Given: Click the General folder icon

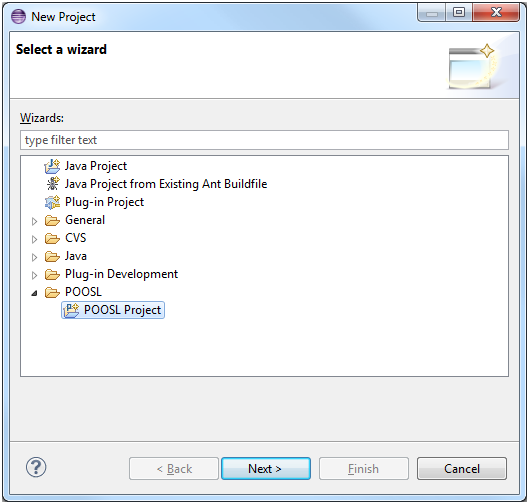Looking at the screenshot, I should pyautogui.click(x=52, y=220).
